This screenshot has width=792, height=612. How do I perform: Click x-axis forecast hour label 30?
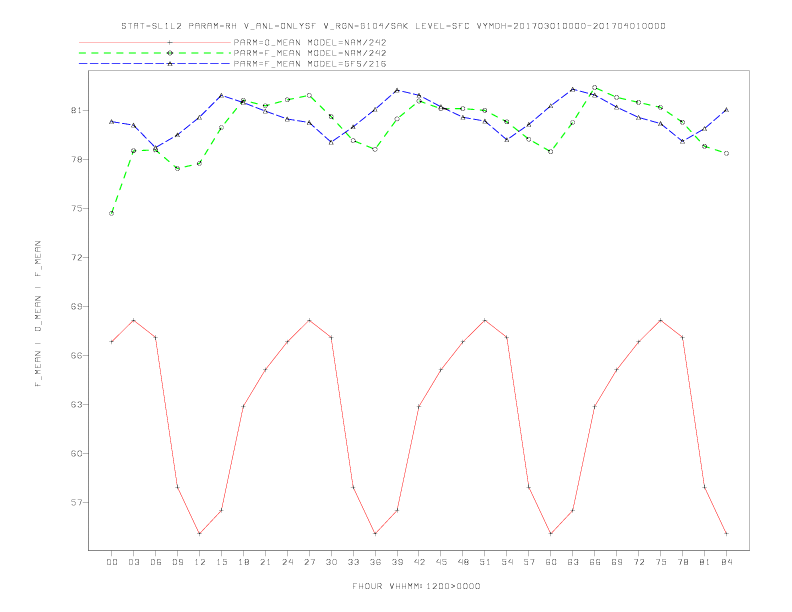[331, 562]
